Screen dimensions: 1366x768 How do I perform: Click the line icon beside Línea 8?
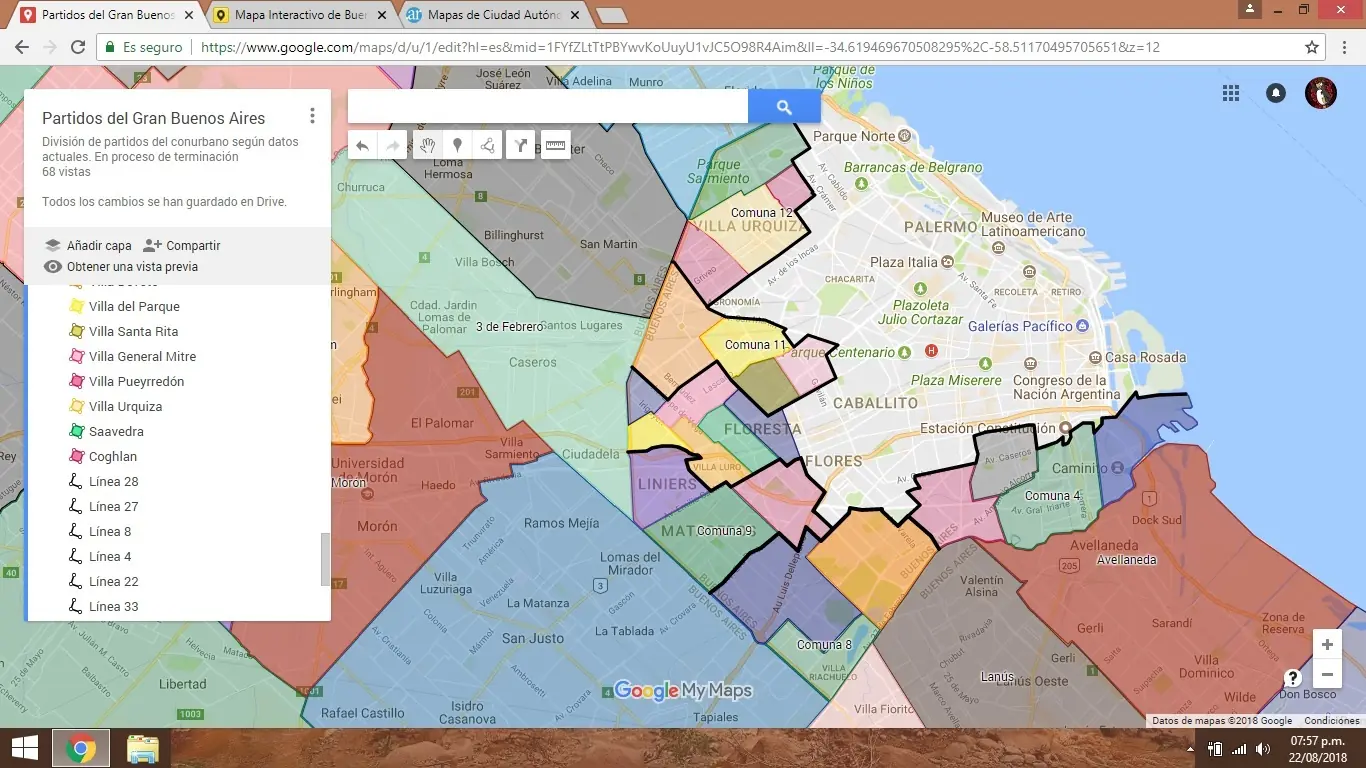tap(76, 531)
